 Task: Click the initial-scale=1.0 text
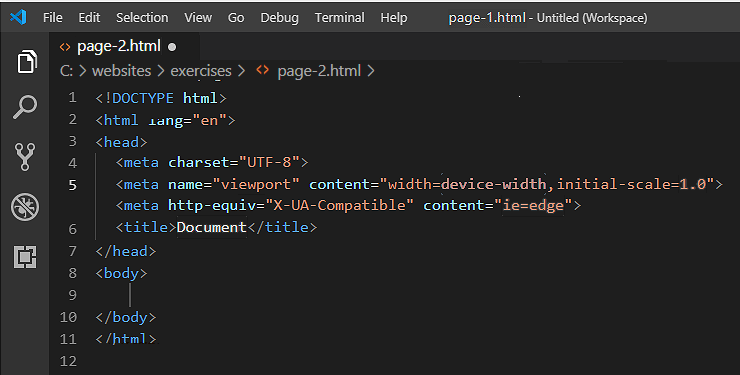[x=631, y=184]
